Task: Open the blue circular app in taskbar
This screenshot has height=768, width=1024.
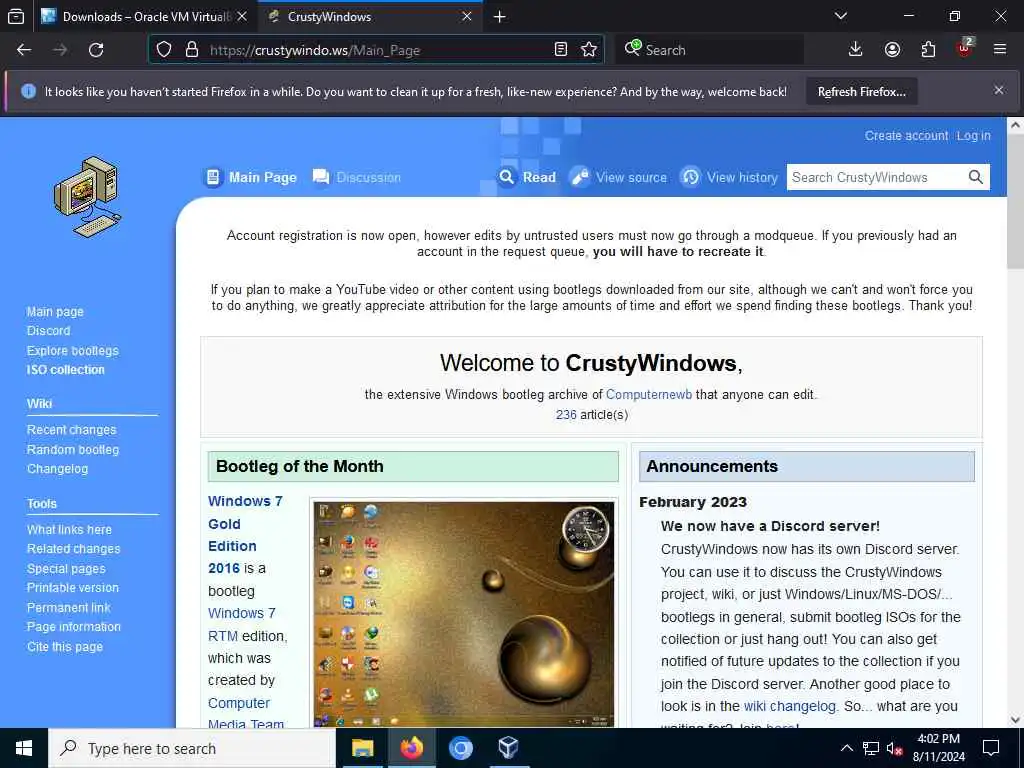Action: click(460, 748)
